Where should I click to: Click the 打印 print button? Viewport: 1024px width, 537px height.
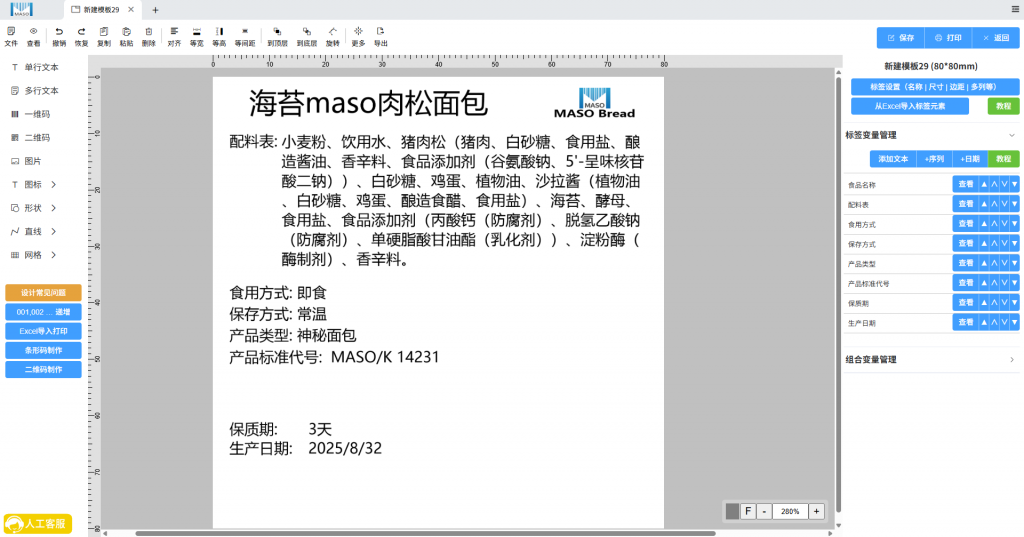click(x=948, y=38)
